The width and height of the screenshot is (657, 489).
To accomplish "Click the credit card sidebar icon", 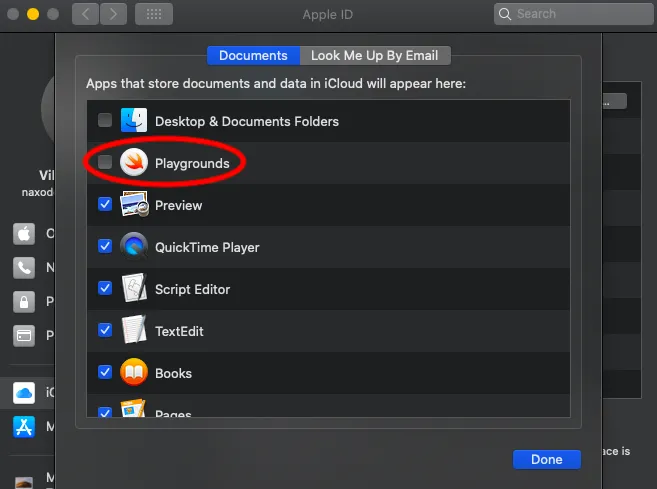I will 24,336.
